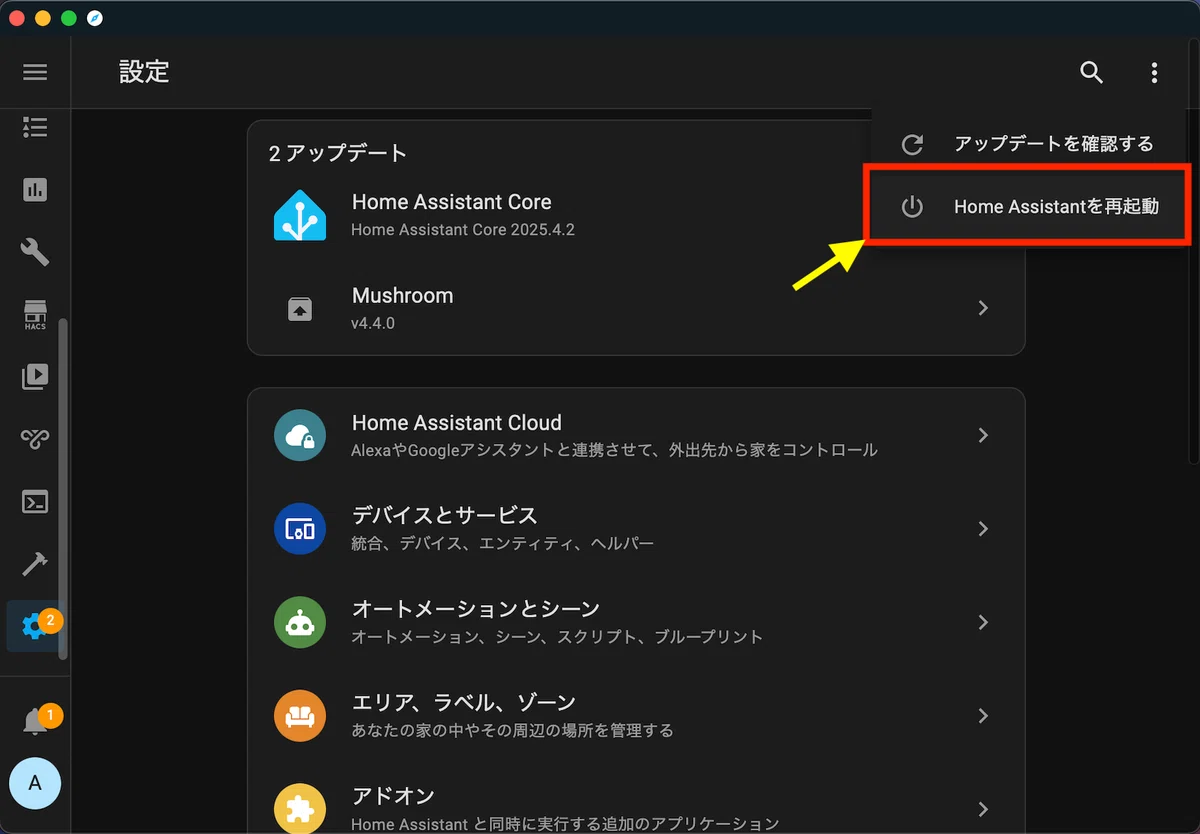
Task: Open the Mushroom v4.4.0 update entry
Action: (x=636, y=308)
